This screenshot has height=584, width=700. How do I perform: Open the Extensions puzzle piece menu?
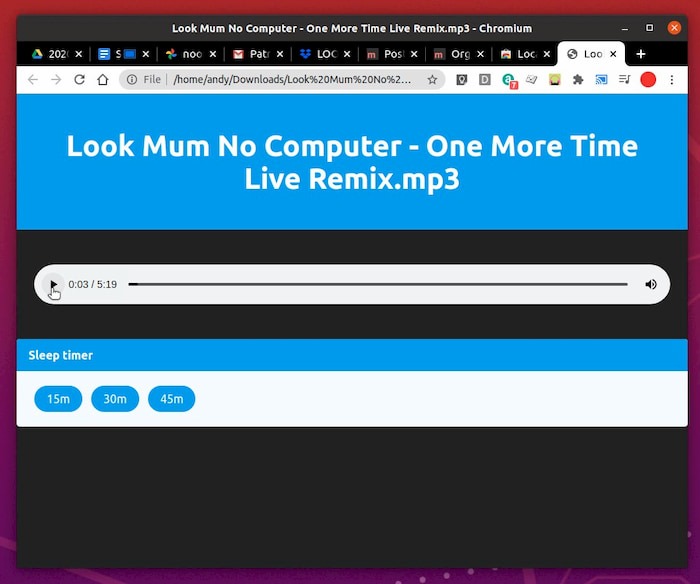click(x=578, y=79)
